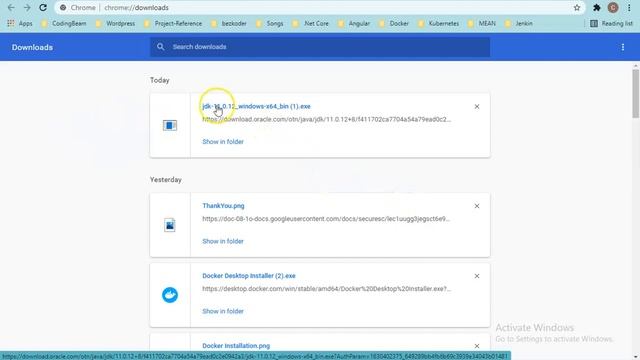This screenshot has width=640, height=360.
Task: Open the Songs bookmark folder
Action: [269, 24]
